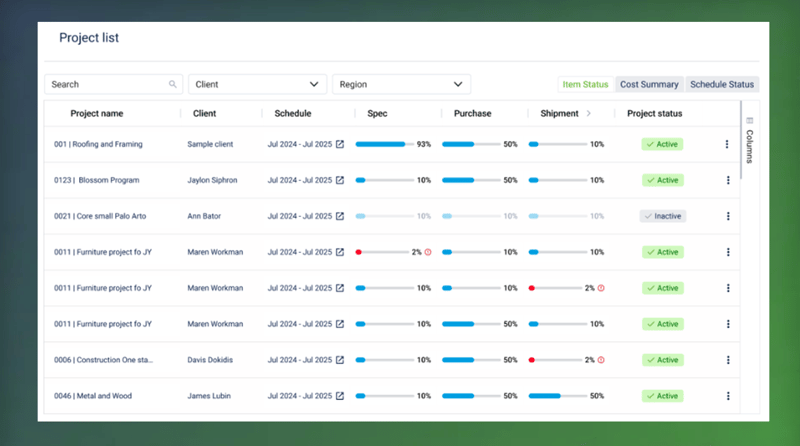Click the Purchase column header
Screen dimensions: 800x446
(x=472, y=113)
